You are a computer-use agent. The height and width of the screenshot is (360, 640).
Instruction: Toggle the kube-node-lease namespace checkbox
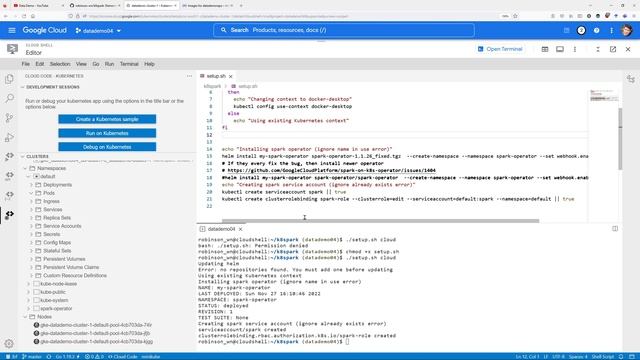pos(36,284)
